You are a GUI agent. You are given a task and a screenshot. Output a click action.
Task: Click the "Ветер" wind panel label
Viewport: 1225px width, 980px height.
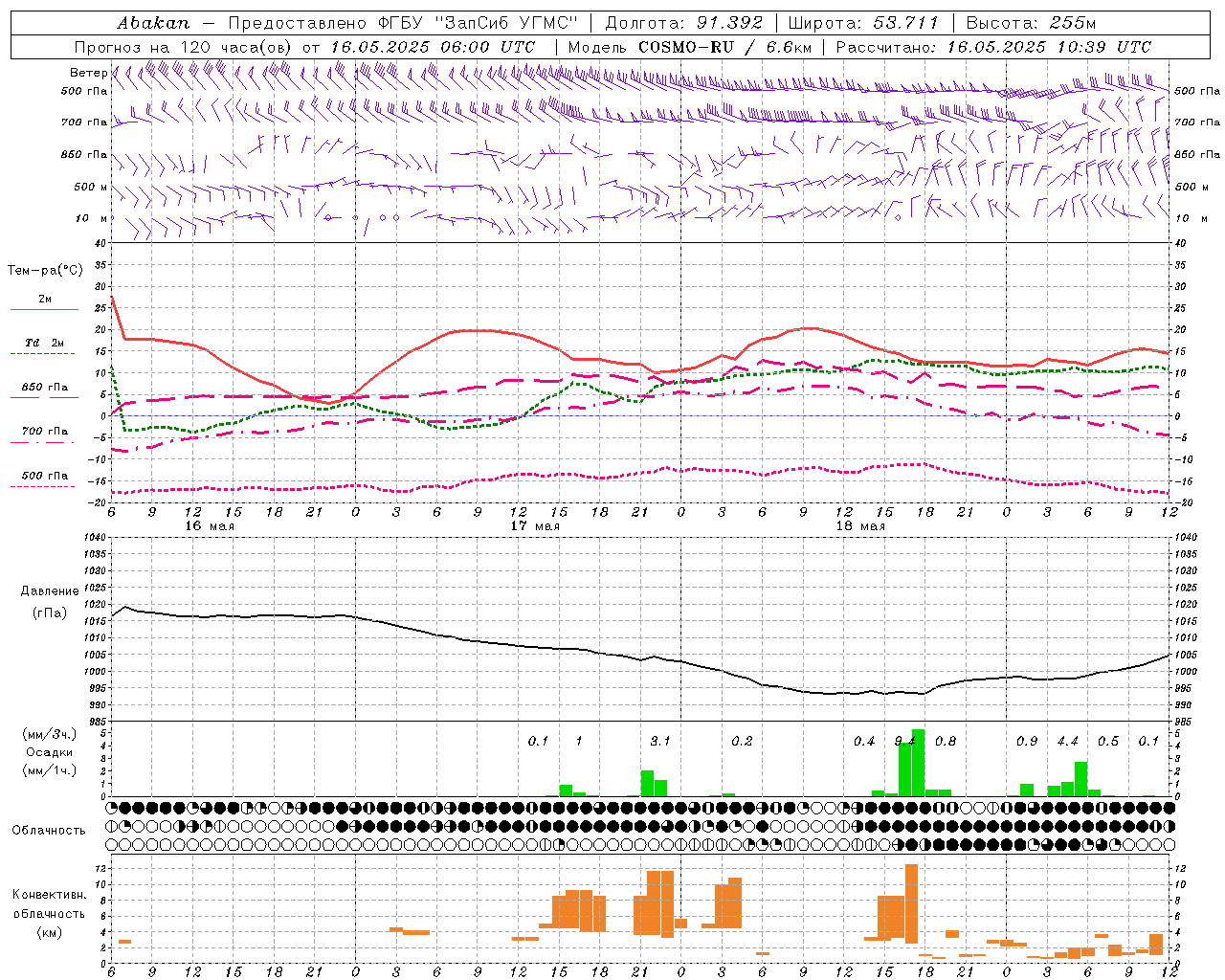click(89, 73)
